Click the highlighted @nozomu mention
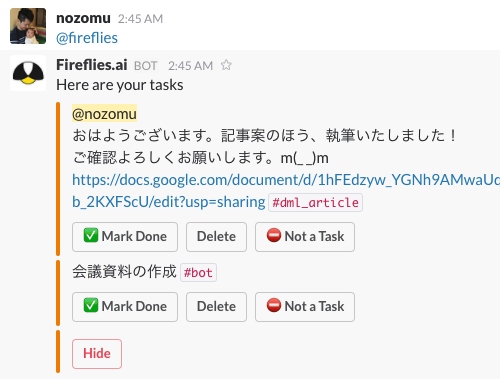This screenshot has height=379, width=500. click(104, 114)
